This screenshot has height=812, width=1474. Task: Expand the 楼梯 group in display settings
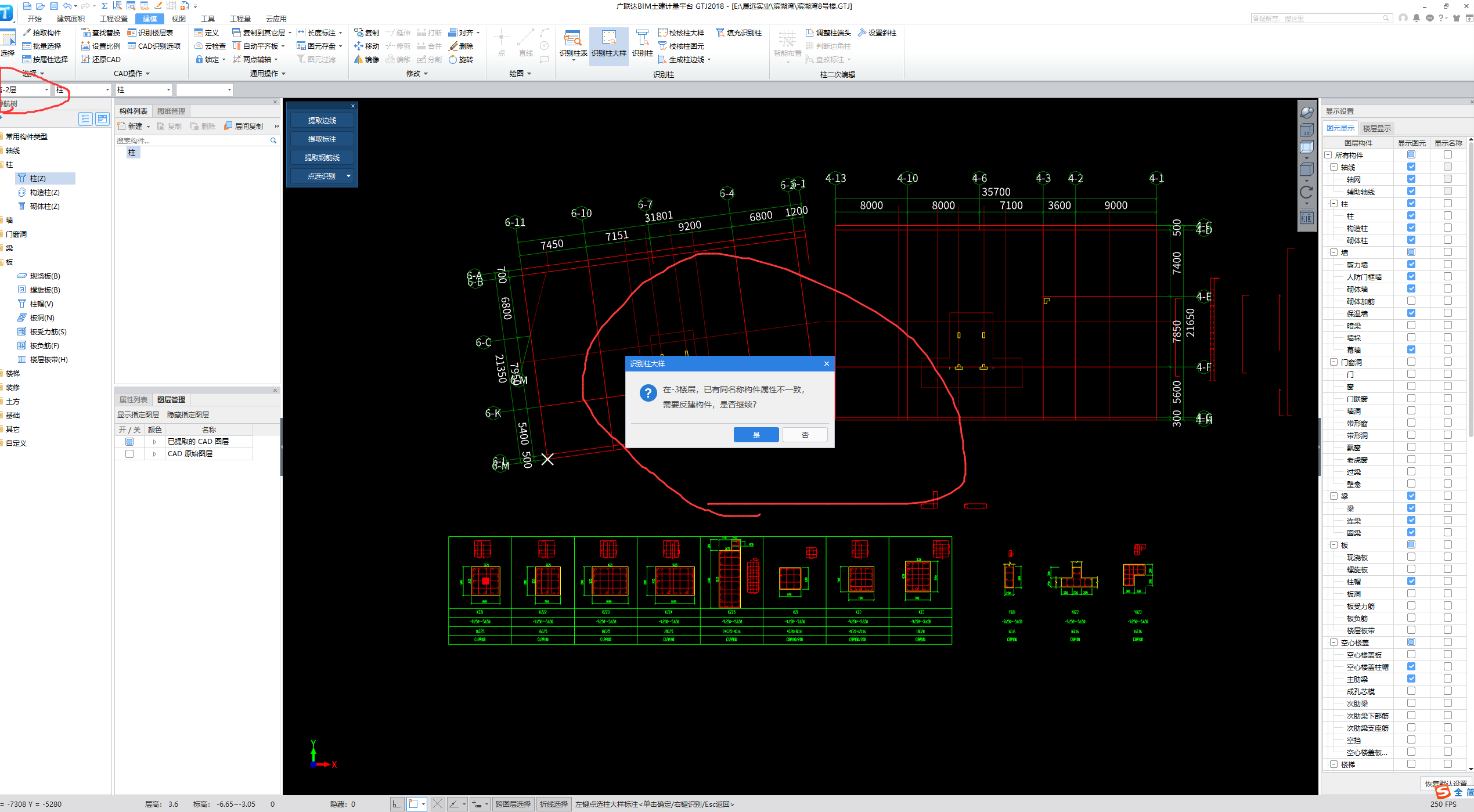click(x=1334, y=764)
